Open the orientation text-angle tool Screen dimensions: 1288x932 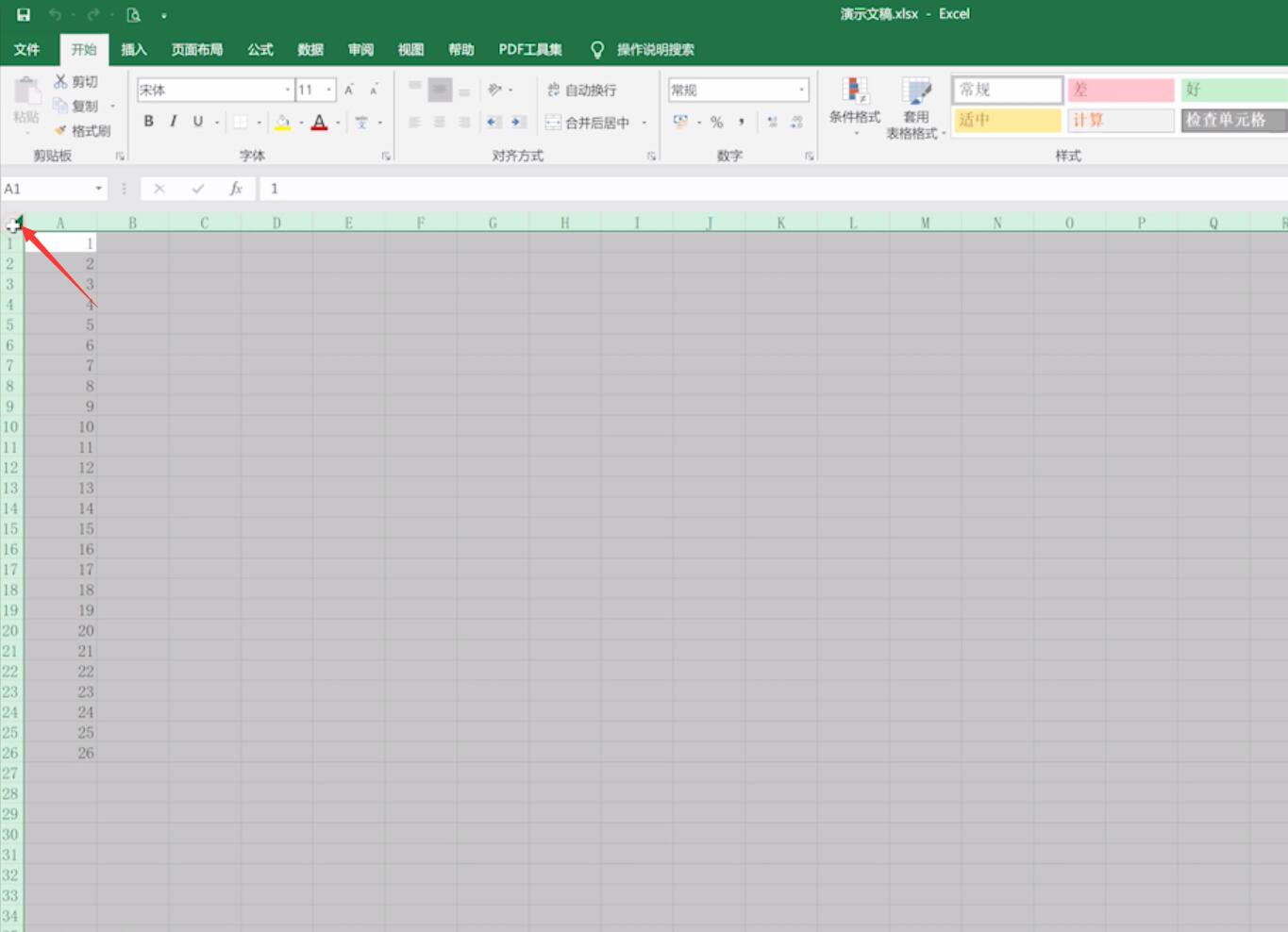tap(494, 90)
